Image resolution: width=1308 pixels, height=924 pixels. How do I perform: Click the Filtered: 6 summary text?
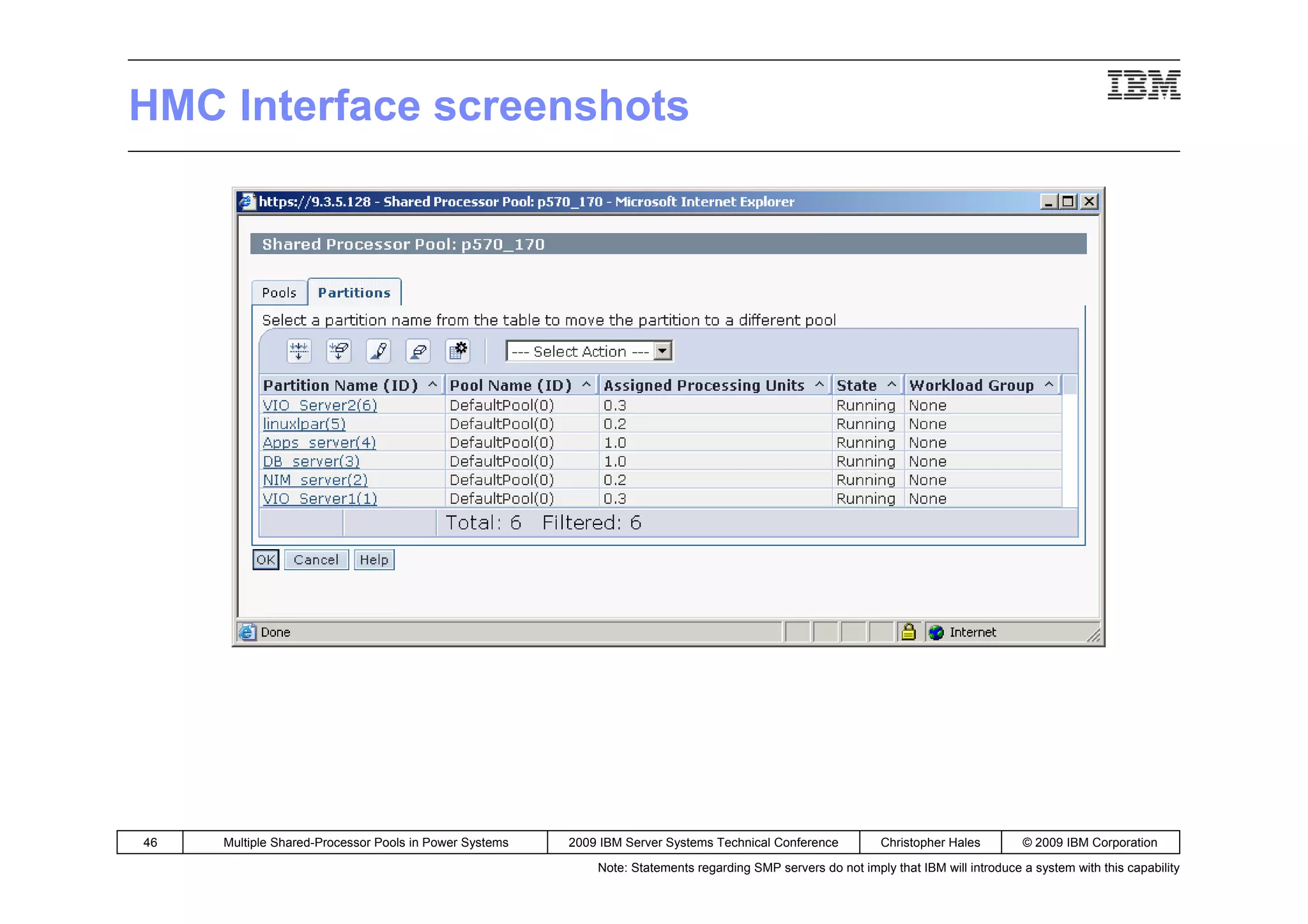click(592, 522)
